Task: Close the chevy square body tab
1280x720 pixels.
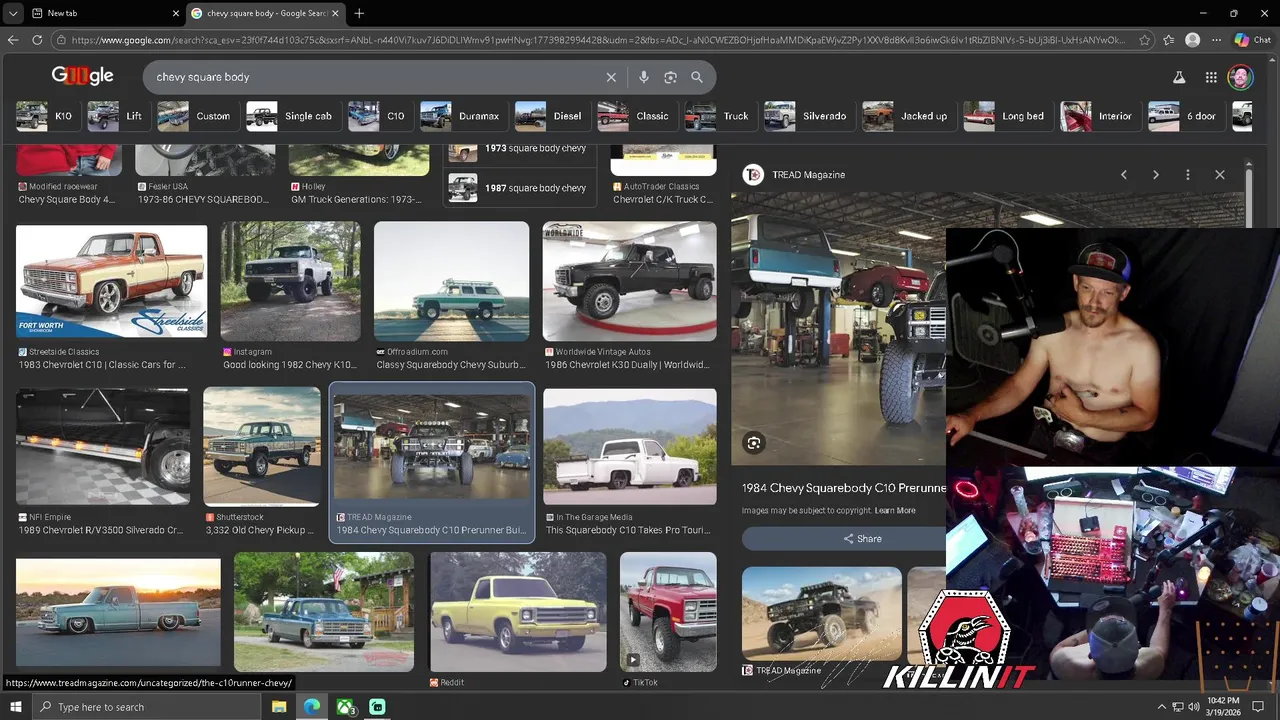Action: pos(336,13)
